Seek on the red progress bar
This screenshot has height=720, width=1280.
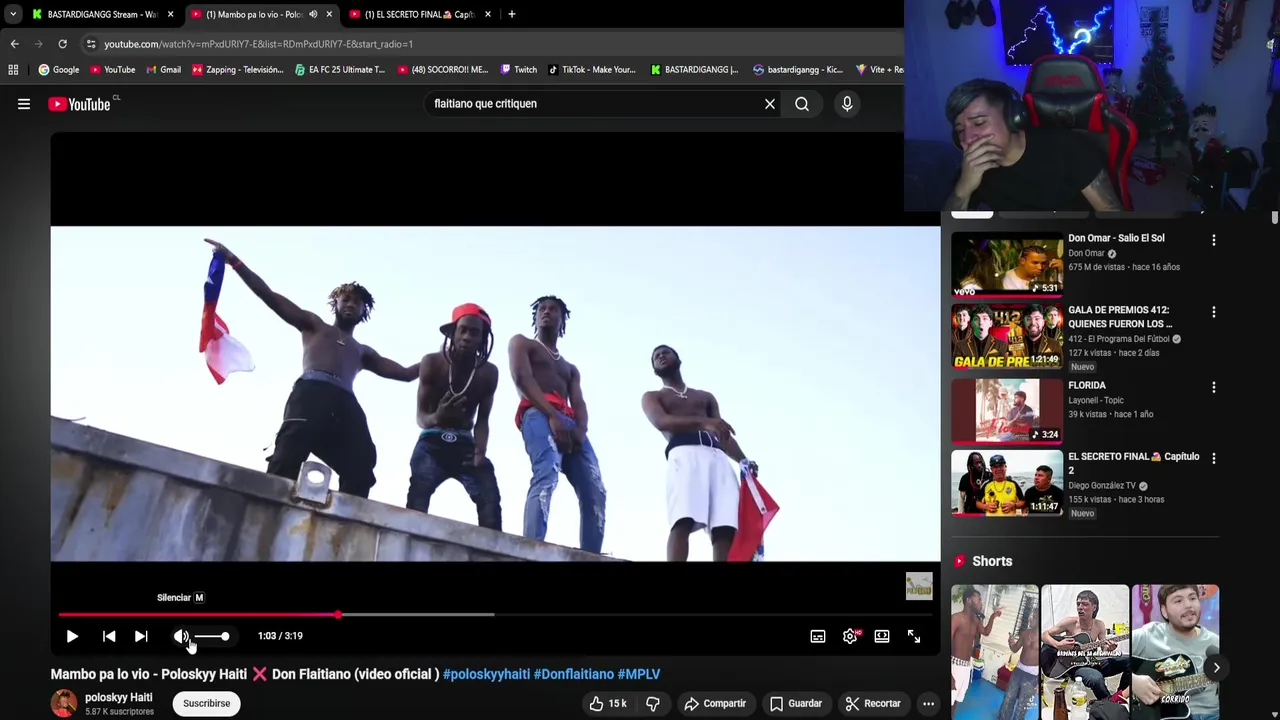click(496, 614)
